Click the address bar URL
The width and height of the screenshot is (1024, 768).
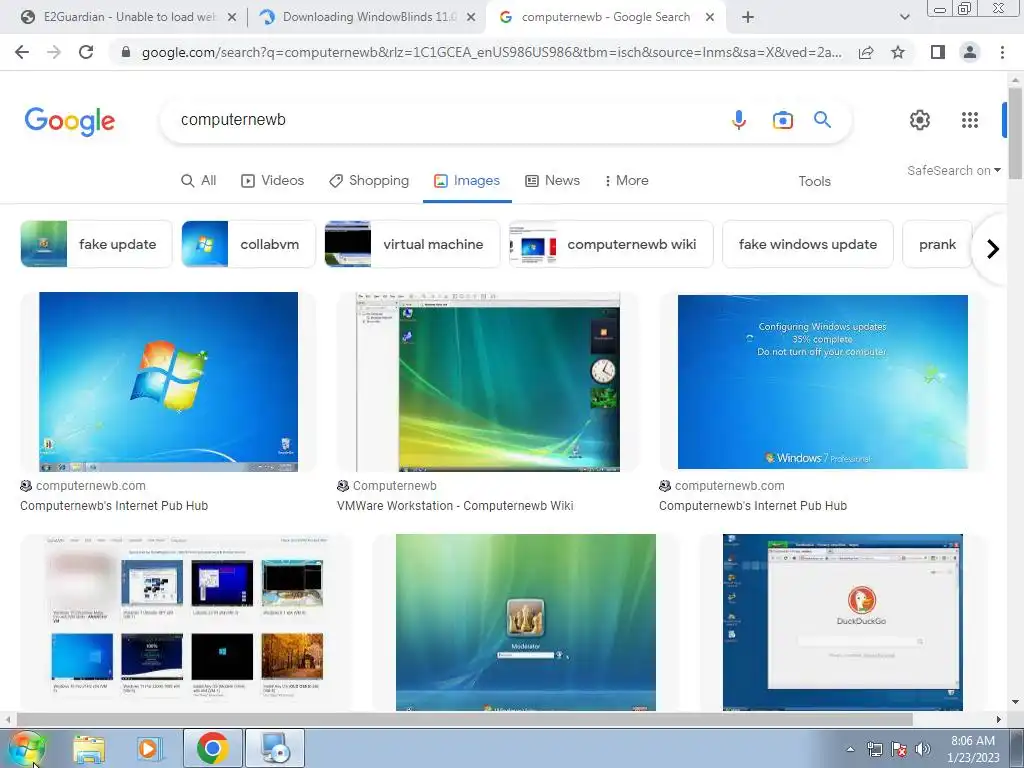tap(491, 52)
